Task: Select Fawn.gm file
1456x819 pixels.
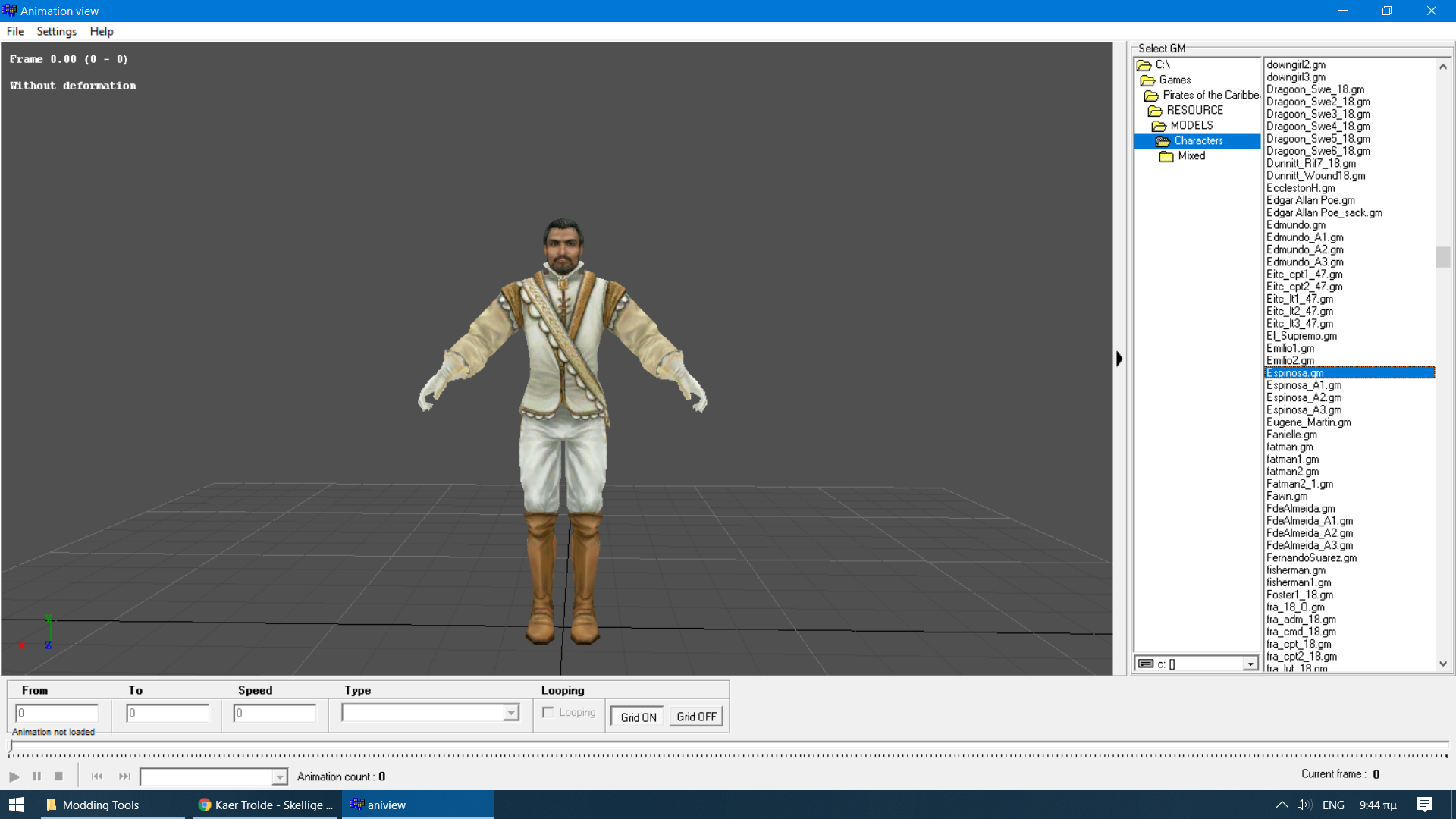Action: click(1287, 497)
